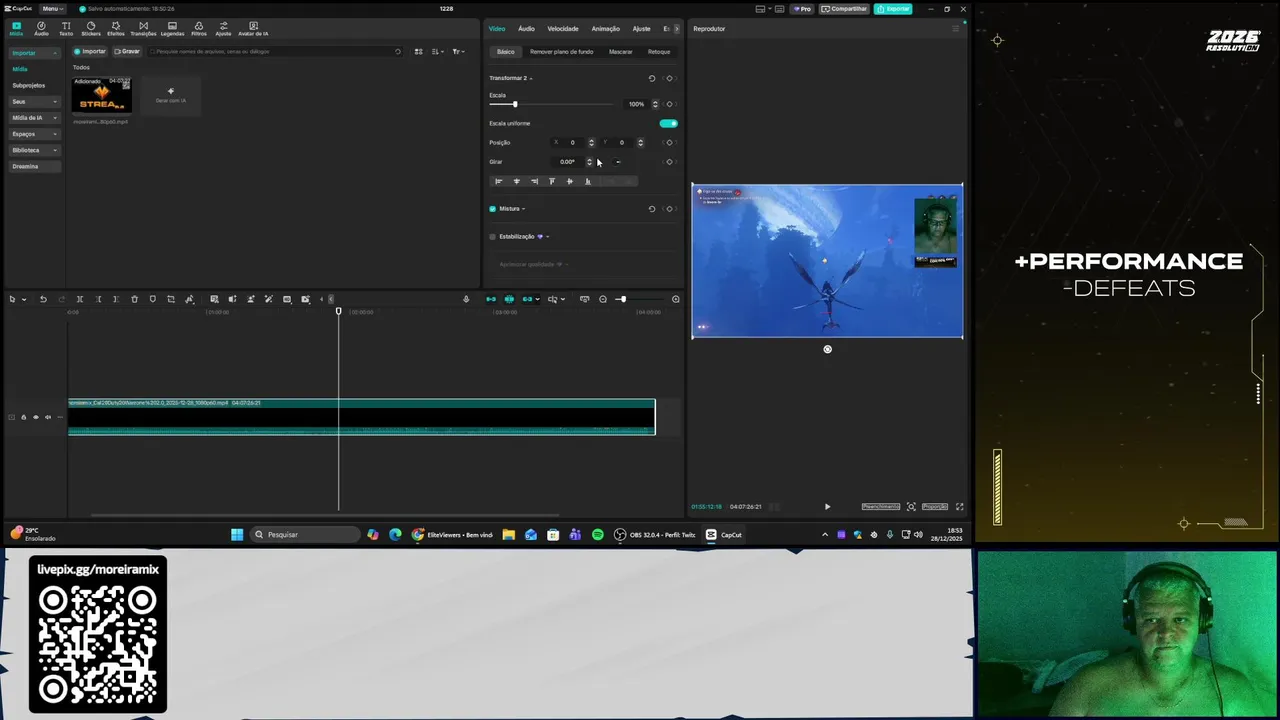Click the marker shield icon in timeline toolbar
This screenshot has width=1280, height=720.
point(152,299)
